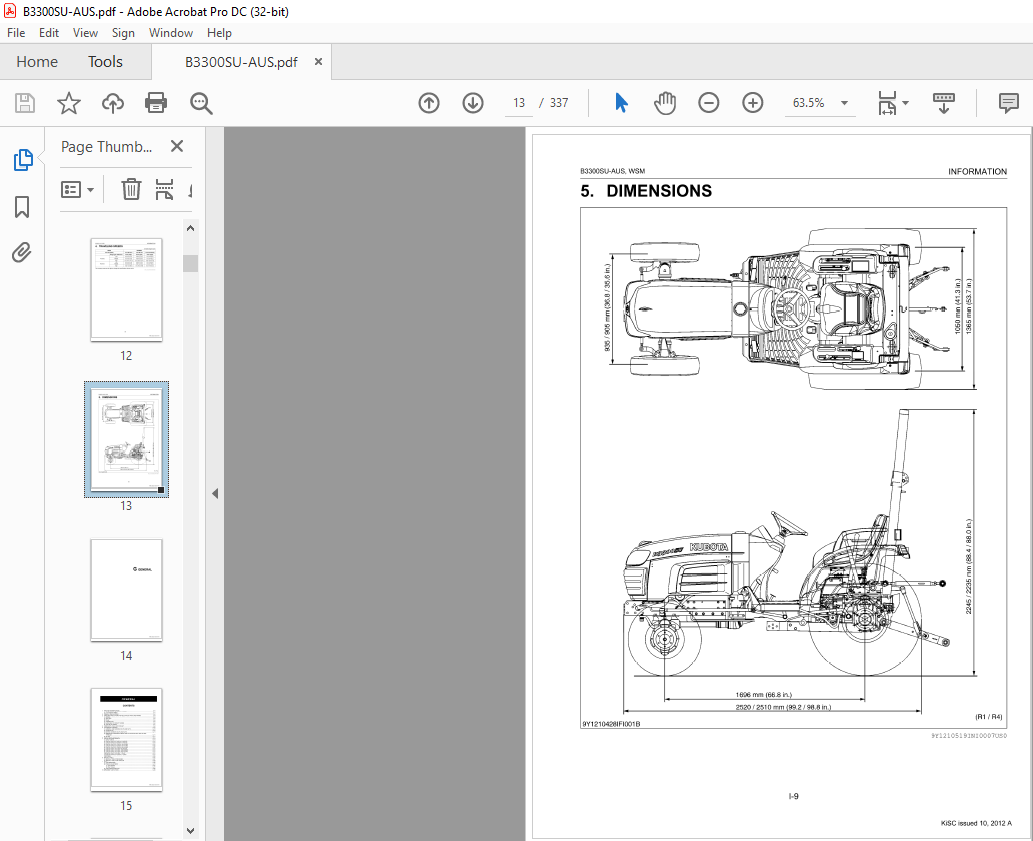
Task: Open the Bookmarks panel icon
Action: (x=22, y=207)
